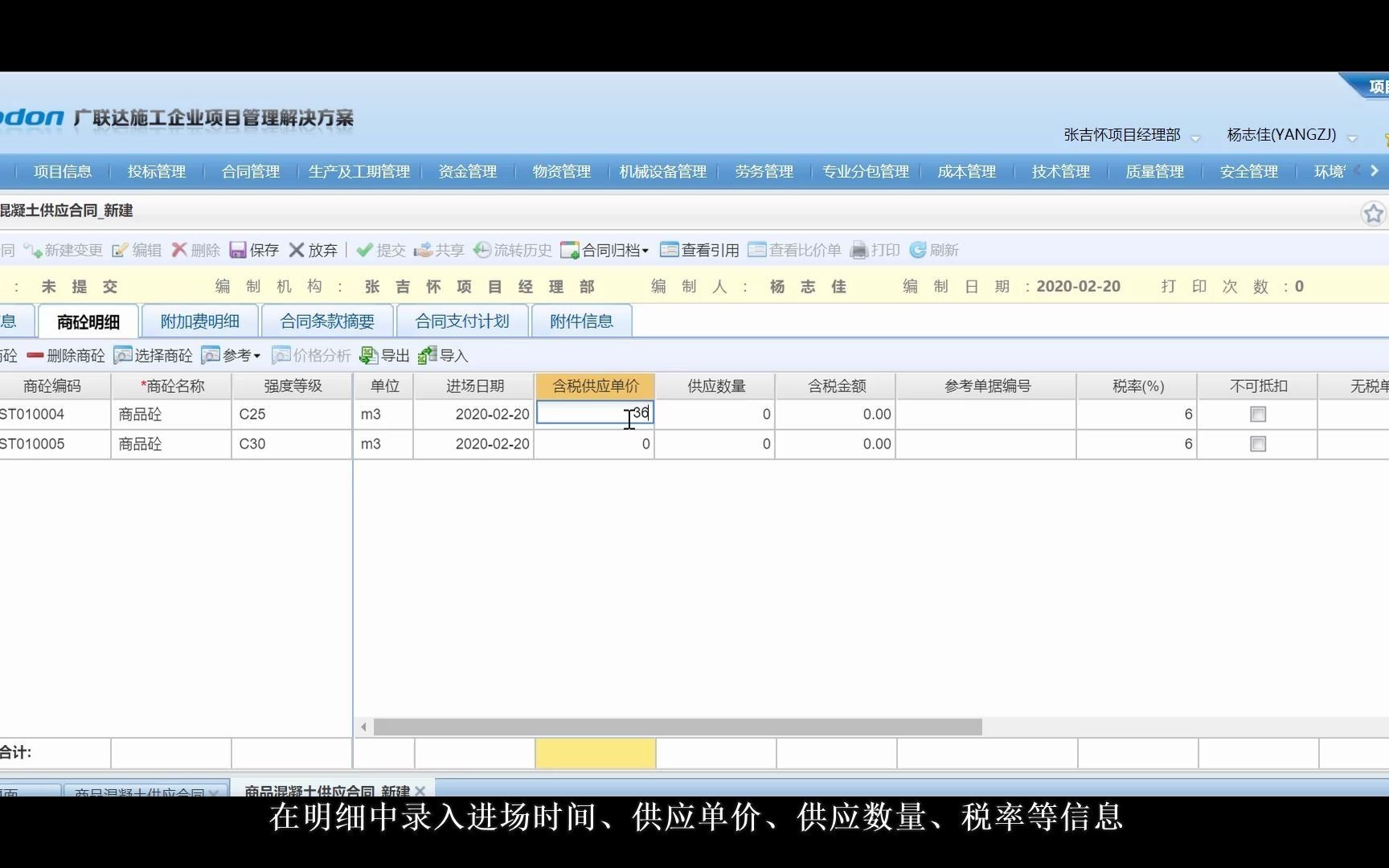Screen dimensions: 1389x868
Task: Switch to the 附件信息 tab
Action: click(x=581, y=321)
